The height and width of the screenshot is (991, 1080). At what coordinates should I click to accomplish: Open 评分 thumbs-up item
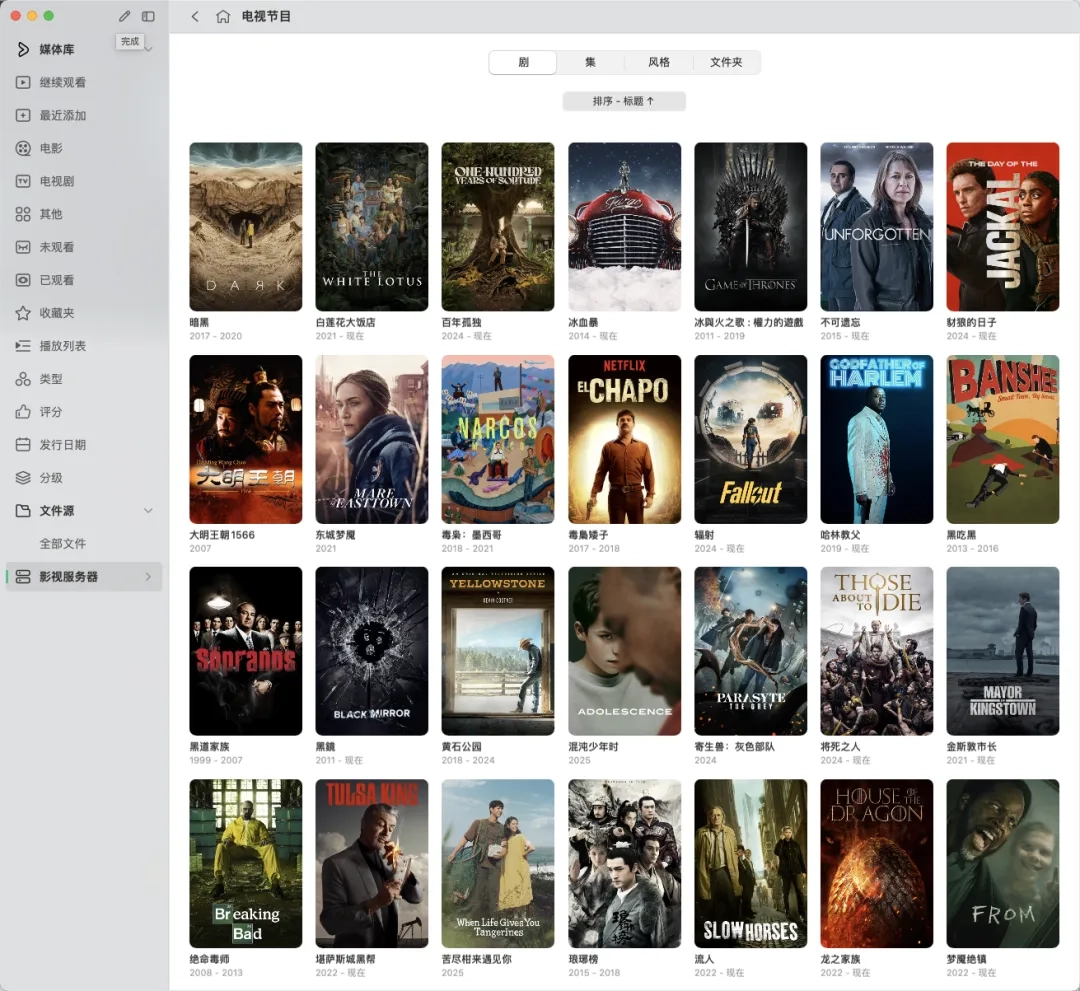pyautogui.click(x=50, y=412)
